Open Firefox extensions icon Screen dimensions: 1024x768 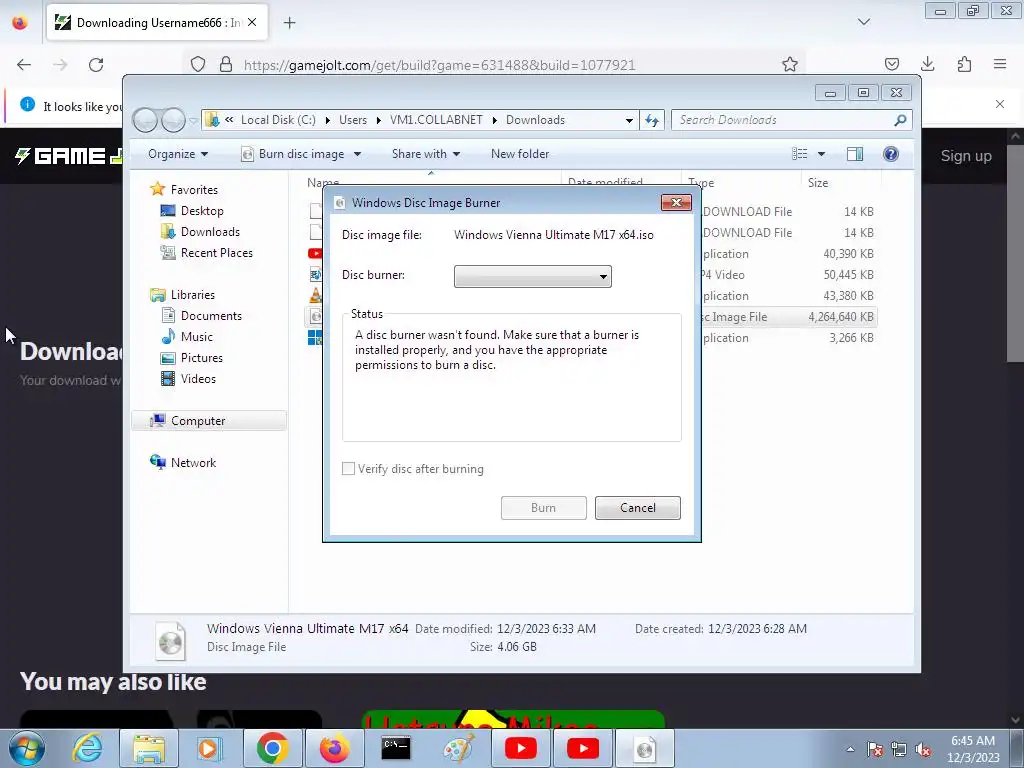[x=964, y=64]
